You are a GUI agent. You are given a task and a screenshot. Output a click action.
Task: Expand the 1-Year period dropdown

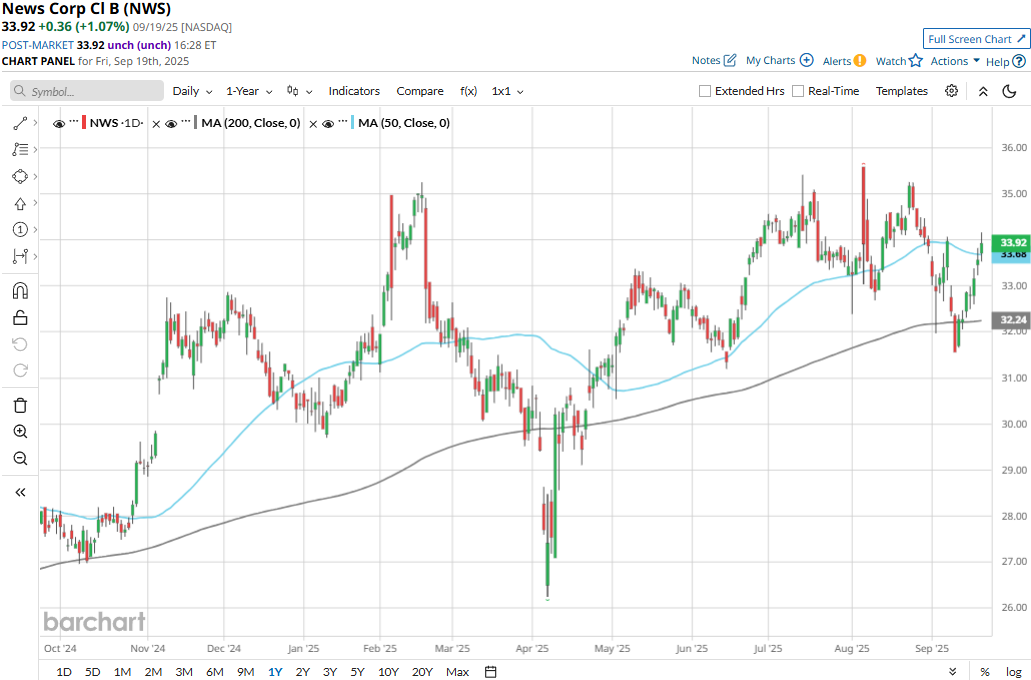[x=248, y=91]
